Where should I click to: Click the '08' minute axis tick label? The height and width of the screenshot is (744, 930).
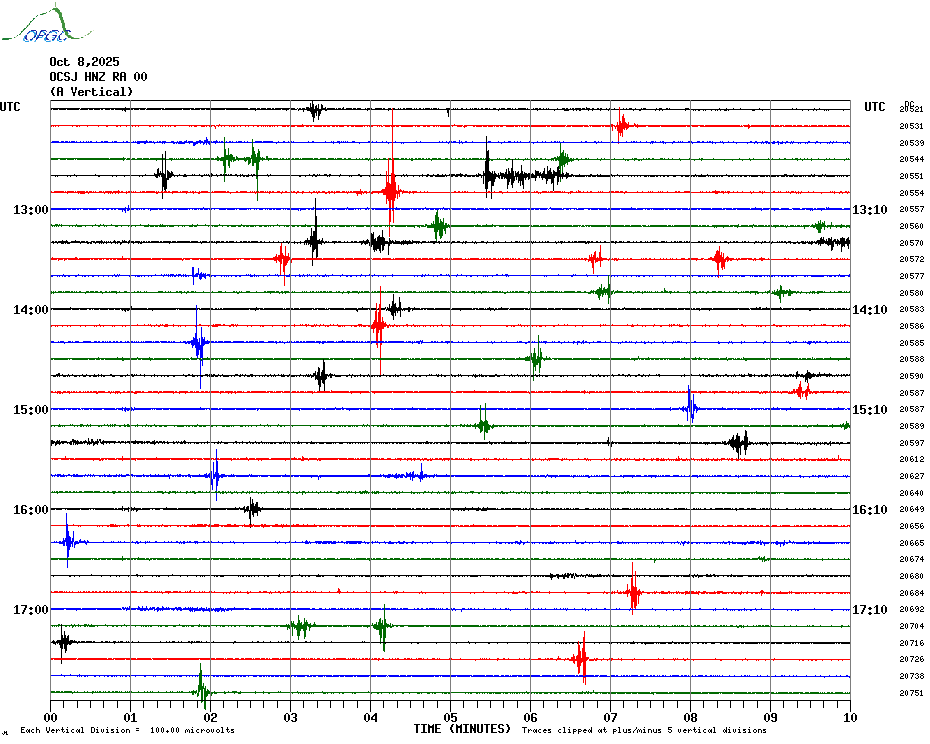(690, 717)
